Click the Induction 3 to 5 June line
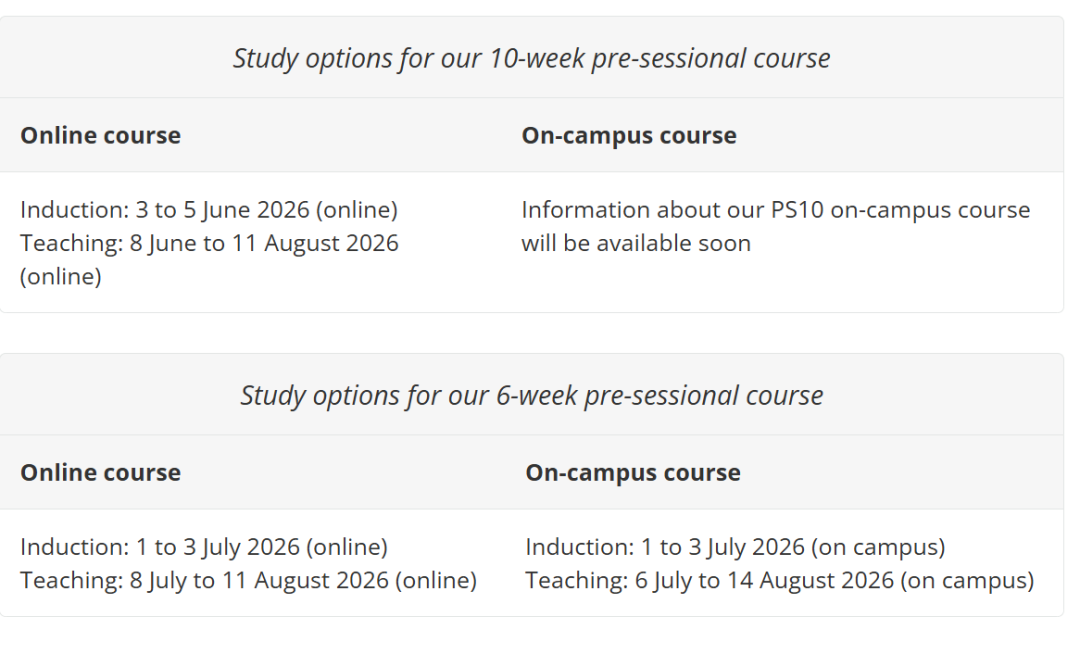 click(x=208, y=210)
